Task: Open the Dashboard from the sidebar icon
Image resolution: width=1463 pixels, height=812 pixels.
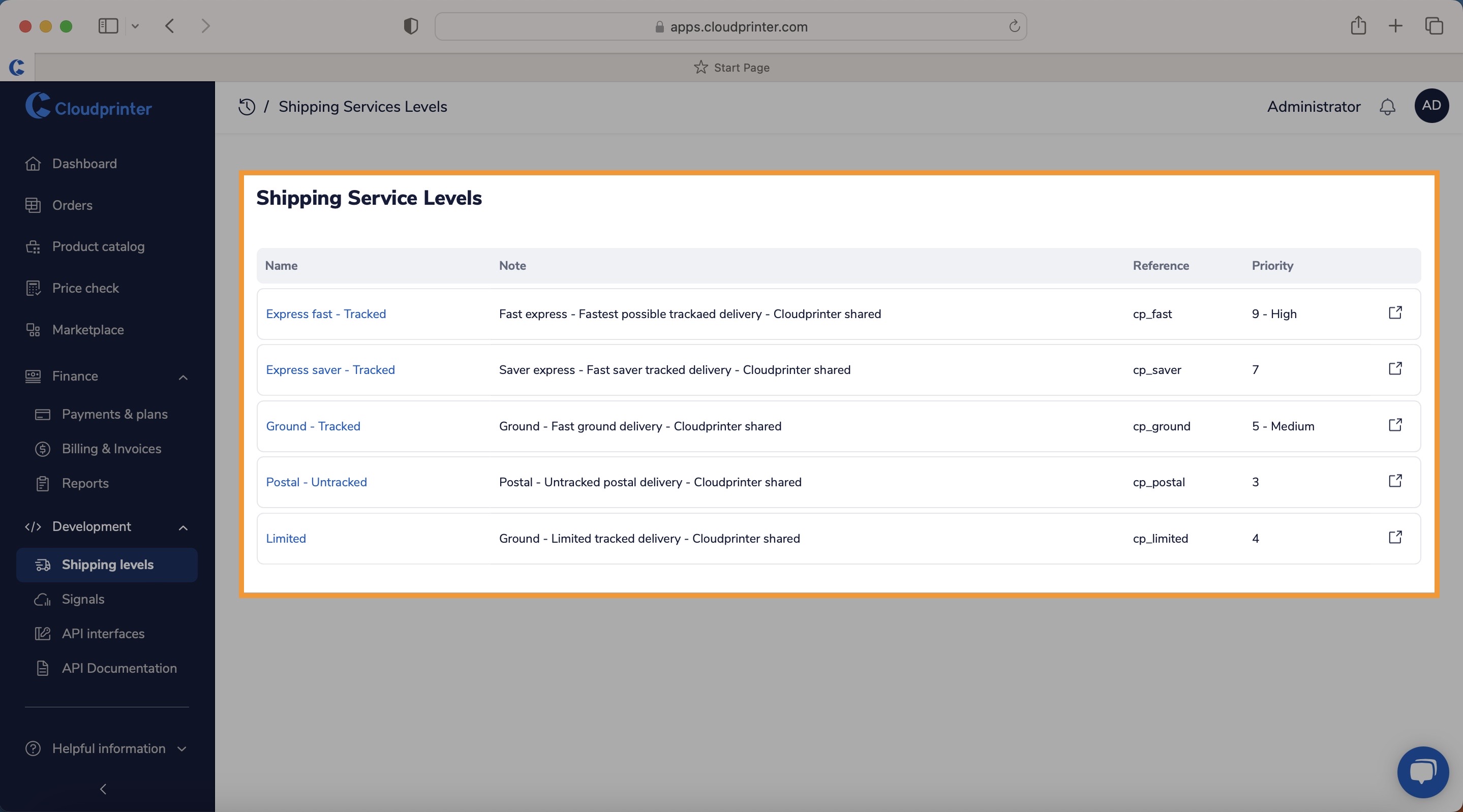Action: (33, 164)
